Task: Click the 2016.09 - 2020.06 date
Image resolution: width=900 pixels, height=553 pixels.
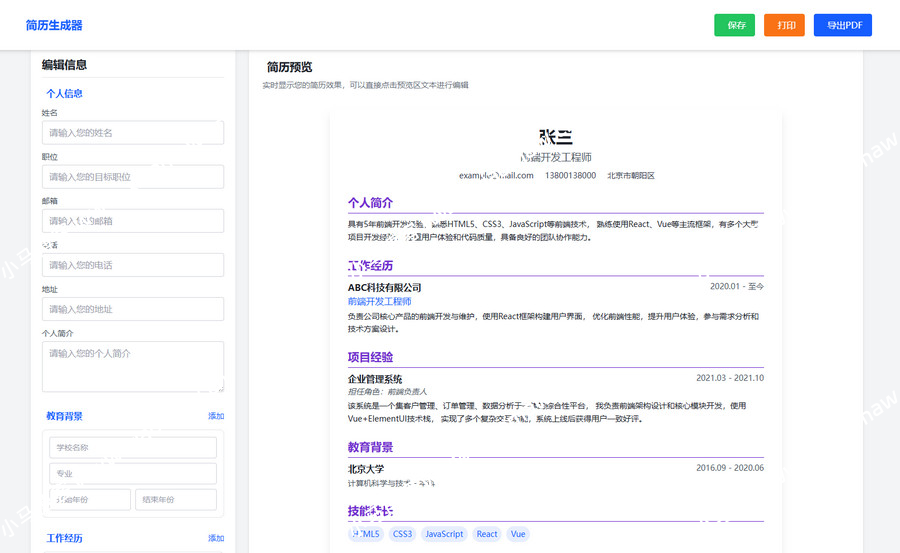Action: click(730, 468)
